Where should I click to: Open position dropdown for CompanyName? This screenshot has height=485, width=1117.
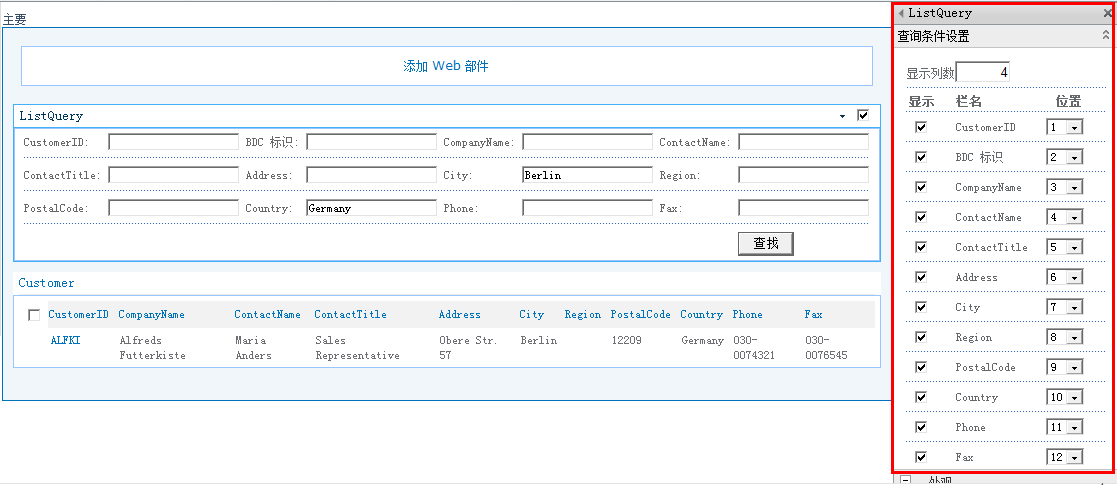(1064, 187)
